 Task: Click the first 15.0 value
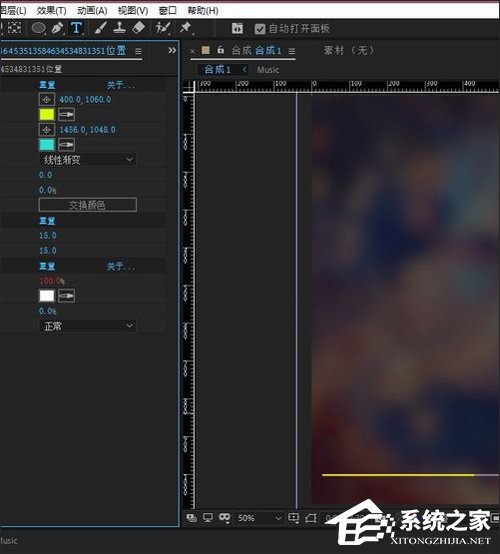[x=48, y=235]
